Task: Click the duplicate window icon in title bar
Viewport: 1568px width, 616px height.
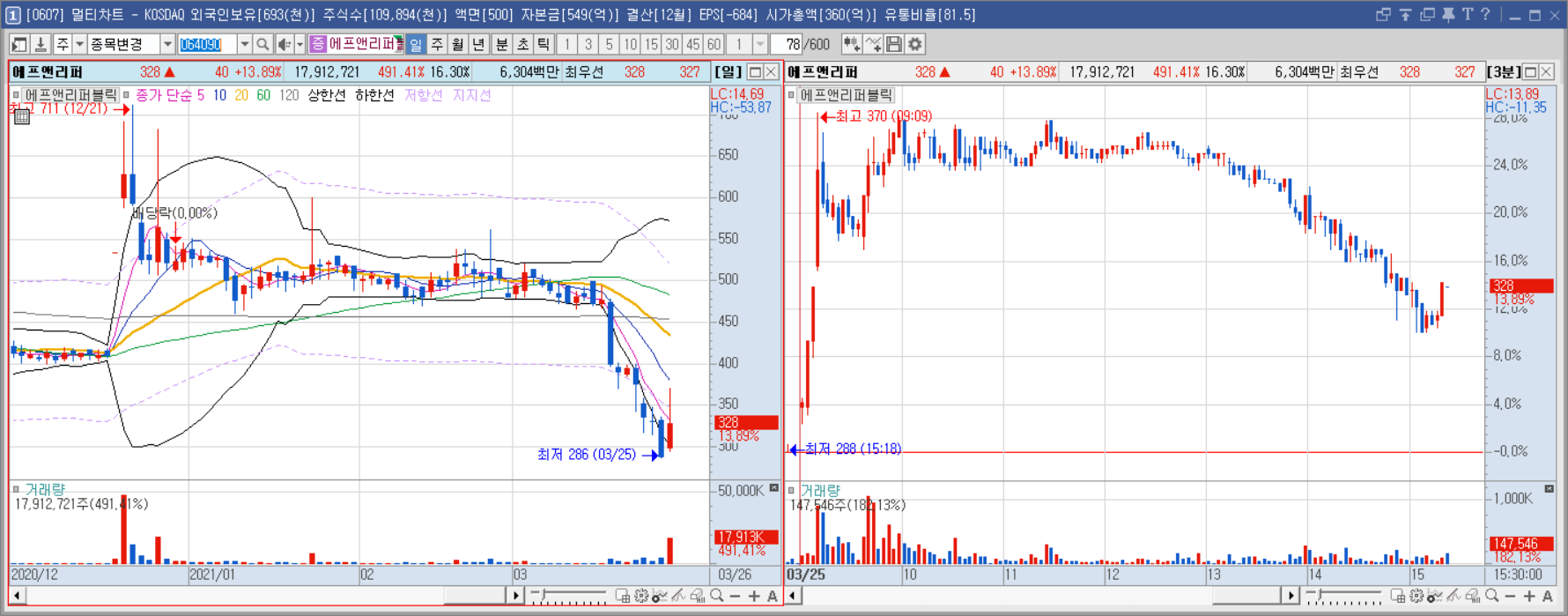Action: [x=1427, y=14]
